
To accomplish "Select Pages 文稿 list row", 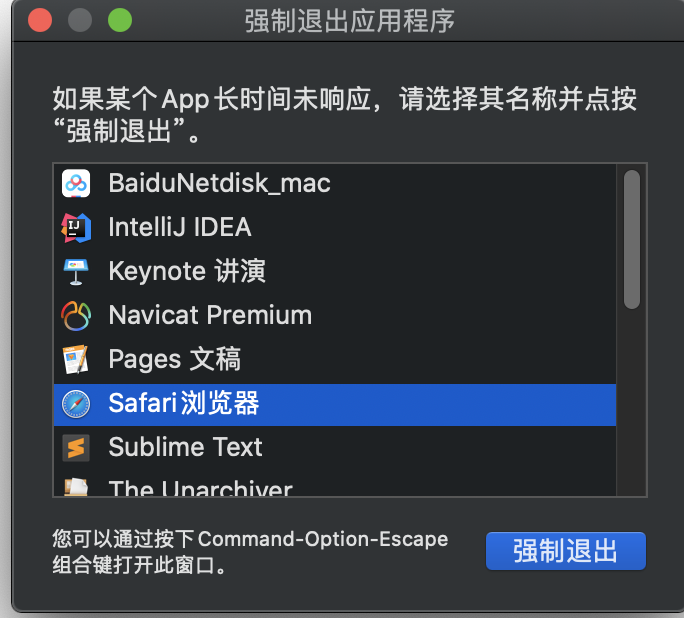I will click(175, 359).
